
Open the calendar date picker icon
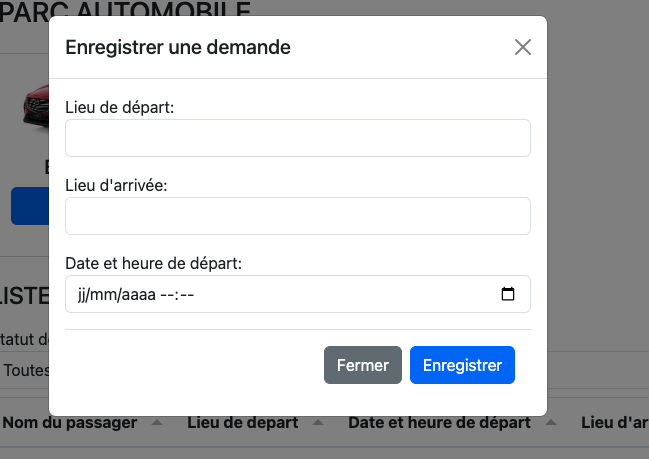coord(508,294)
